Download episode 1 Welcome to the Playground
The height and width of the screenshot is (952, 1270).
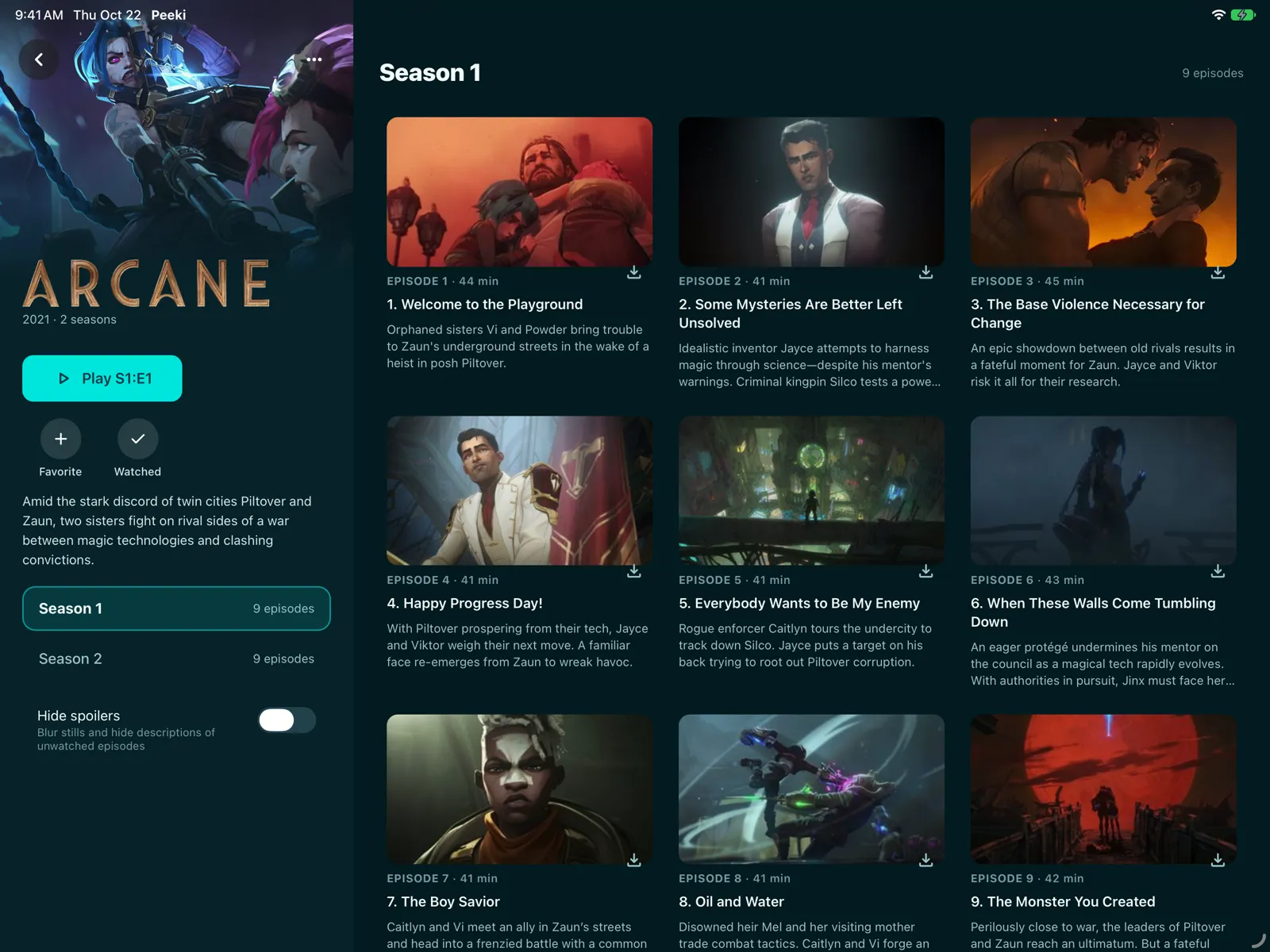click(x=634, y=272)
